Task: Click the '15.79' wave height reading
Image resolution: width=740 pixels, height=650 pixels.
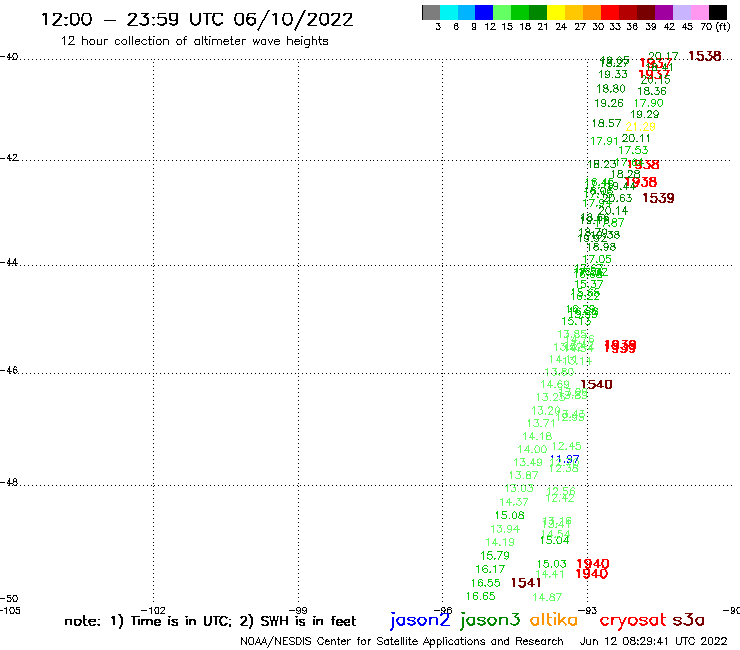Action: click(495, 556)
